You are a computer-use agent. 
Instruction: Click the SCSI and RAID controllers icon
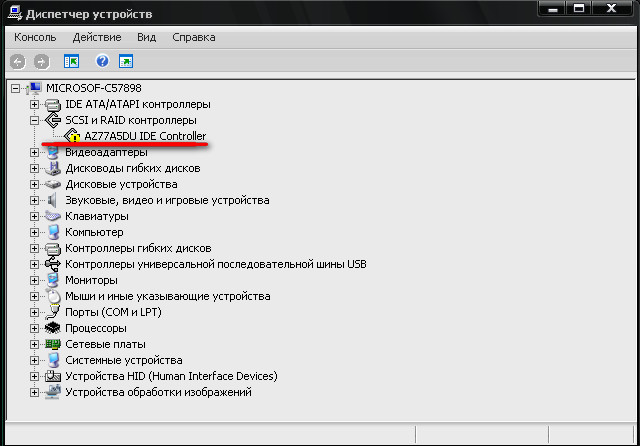(53, 120)
